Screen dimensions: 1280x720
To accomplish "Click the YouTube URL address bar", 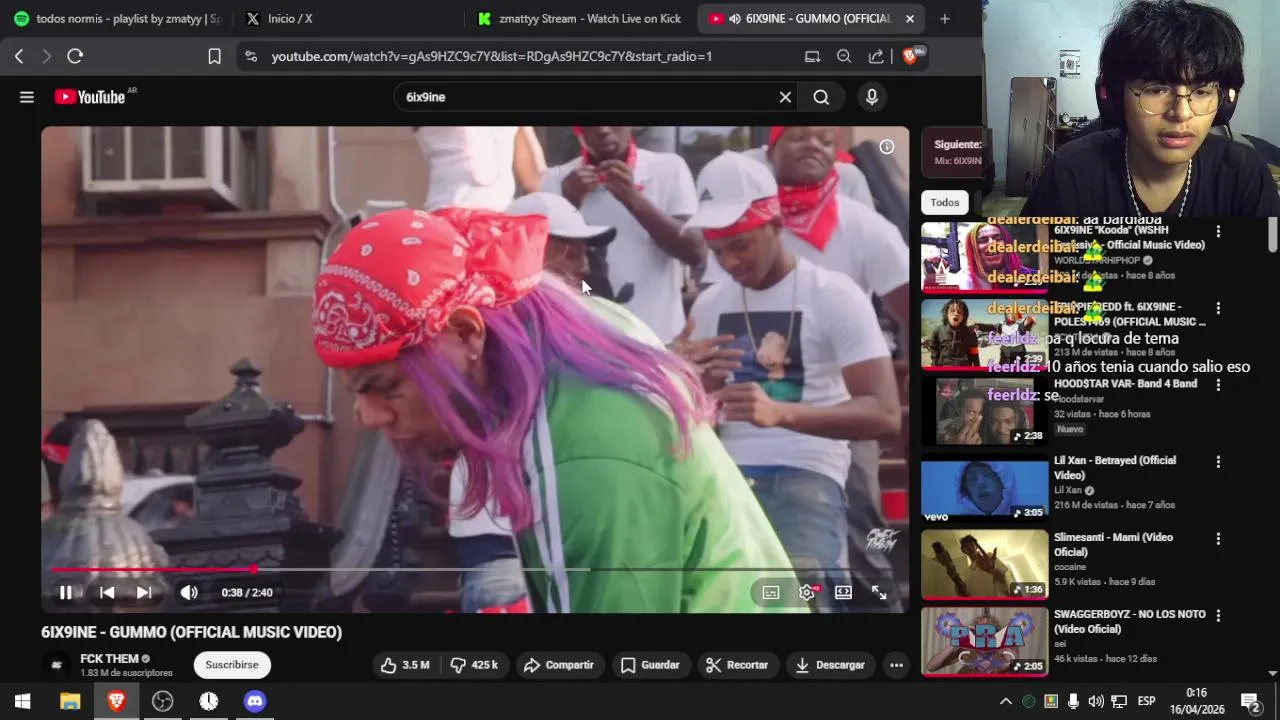I will pos(492,57).
